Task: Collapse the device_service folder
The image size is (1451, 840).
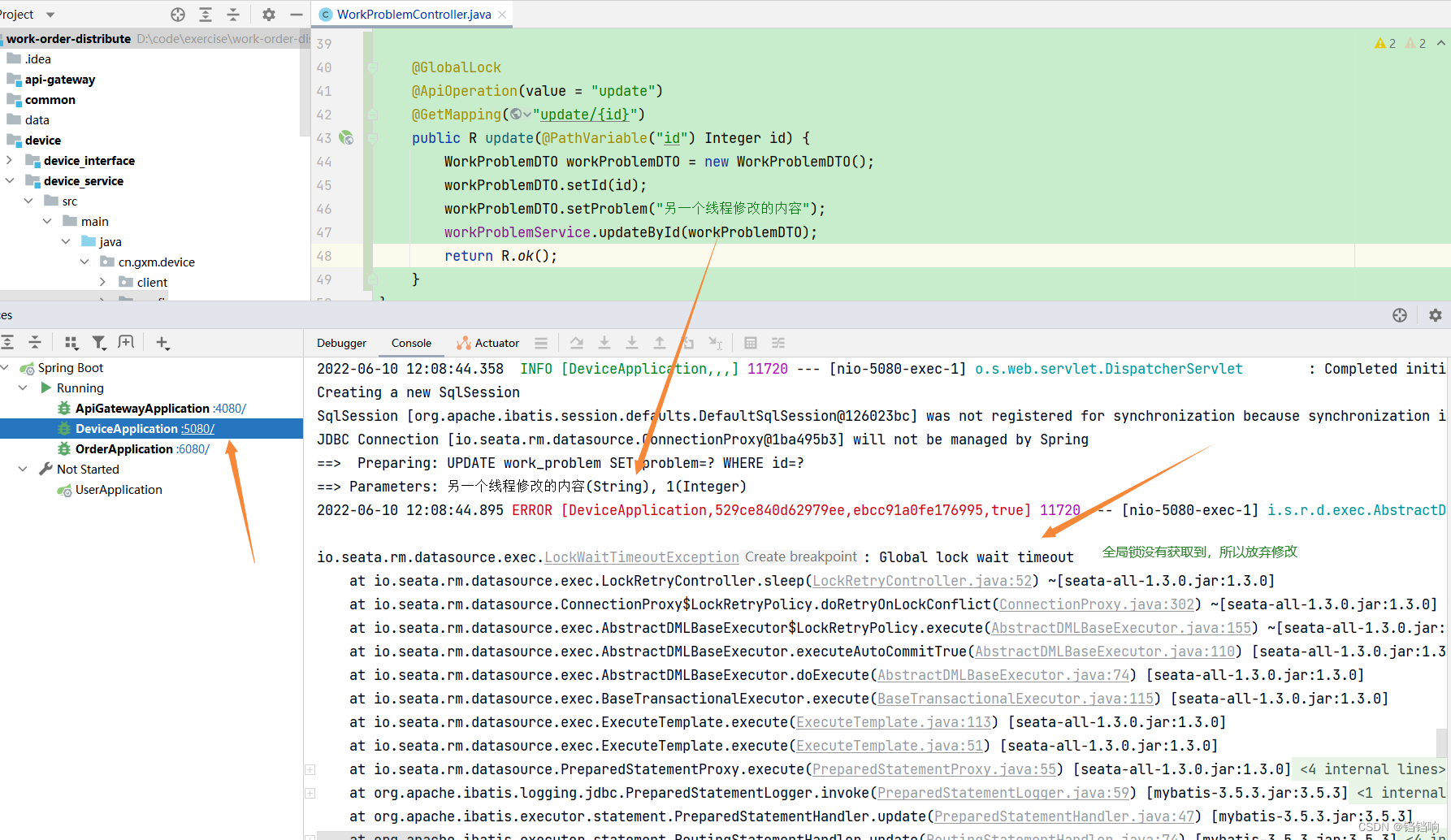Action: (x=10, y=180)
